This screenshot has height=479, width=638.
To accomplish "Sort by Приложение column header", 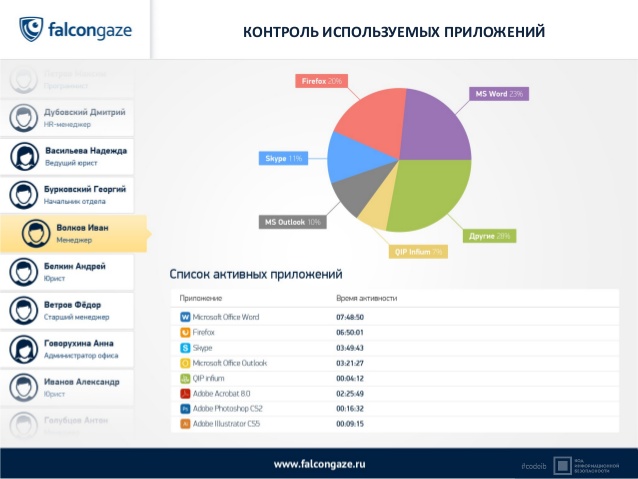I will 201,298.
